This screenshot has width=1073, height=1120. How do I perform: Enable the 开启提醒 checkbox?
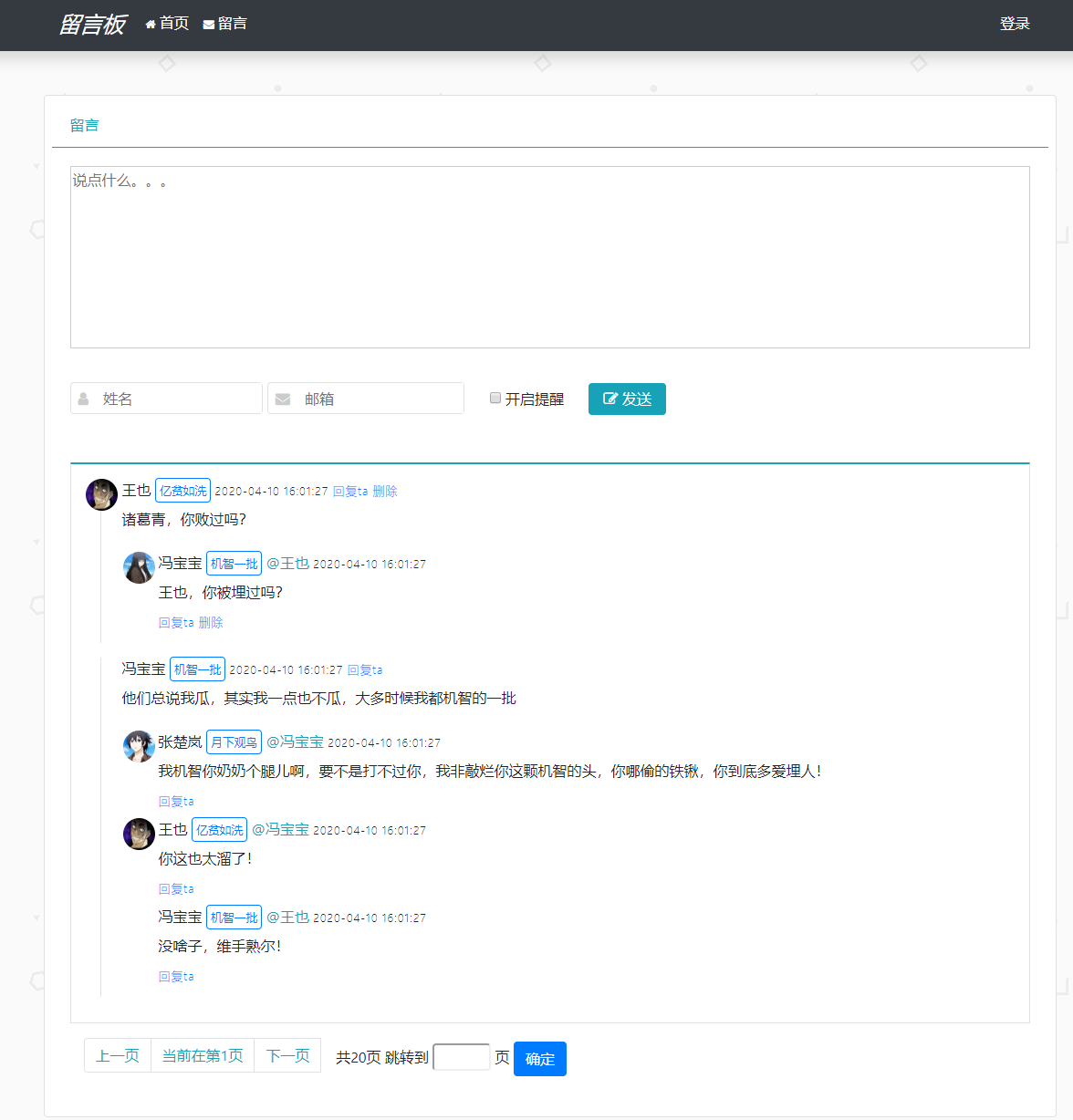point(495,396)
